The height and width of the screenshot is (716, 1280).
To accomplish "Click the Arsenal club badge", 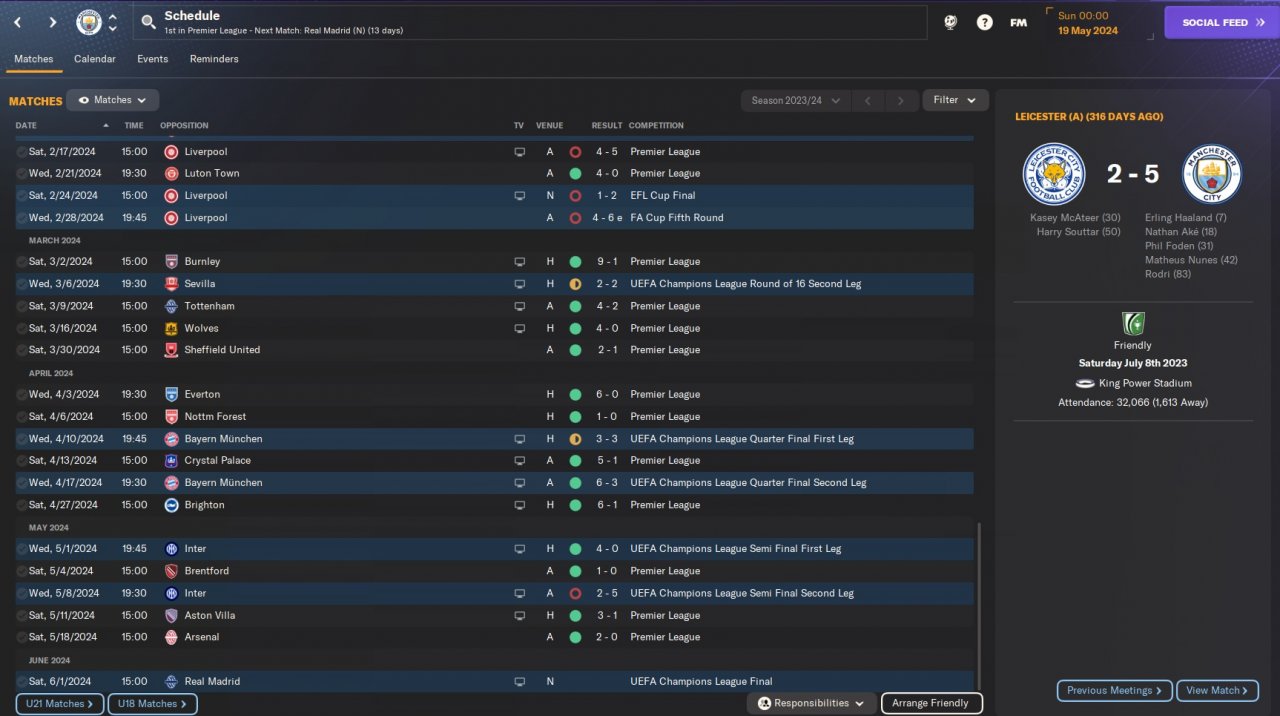I will point(171,637).
